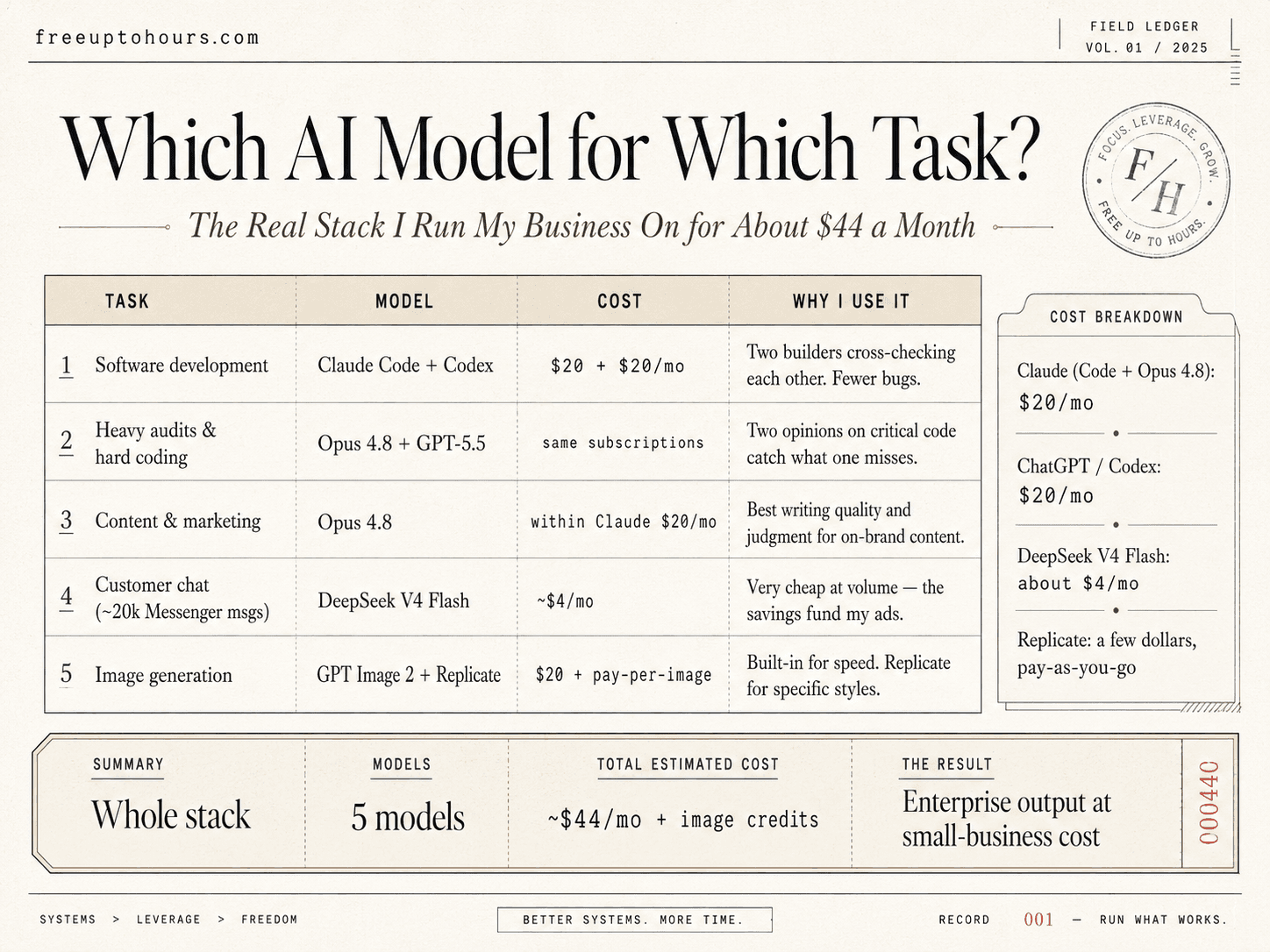Click the red '001' record number
The height and width of the screenshot is (952, 1270).
coord(1038,920)
